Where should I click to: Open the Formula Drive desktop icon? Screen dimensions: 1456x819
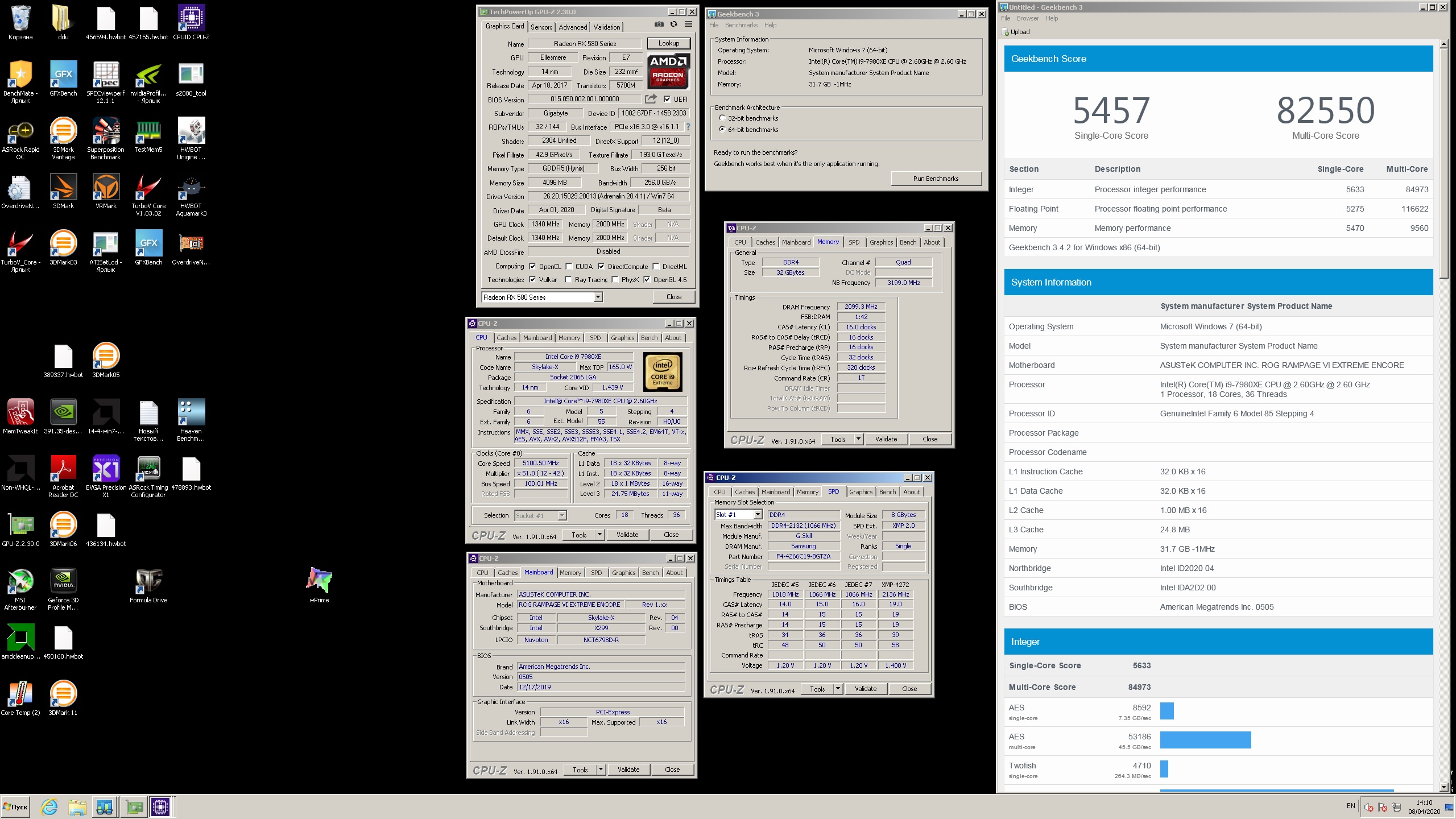pyautogui.click(x=148, y=585)
